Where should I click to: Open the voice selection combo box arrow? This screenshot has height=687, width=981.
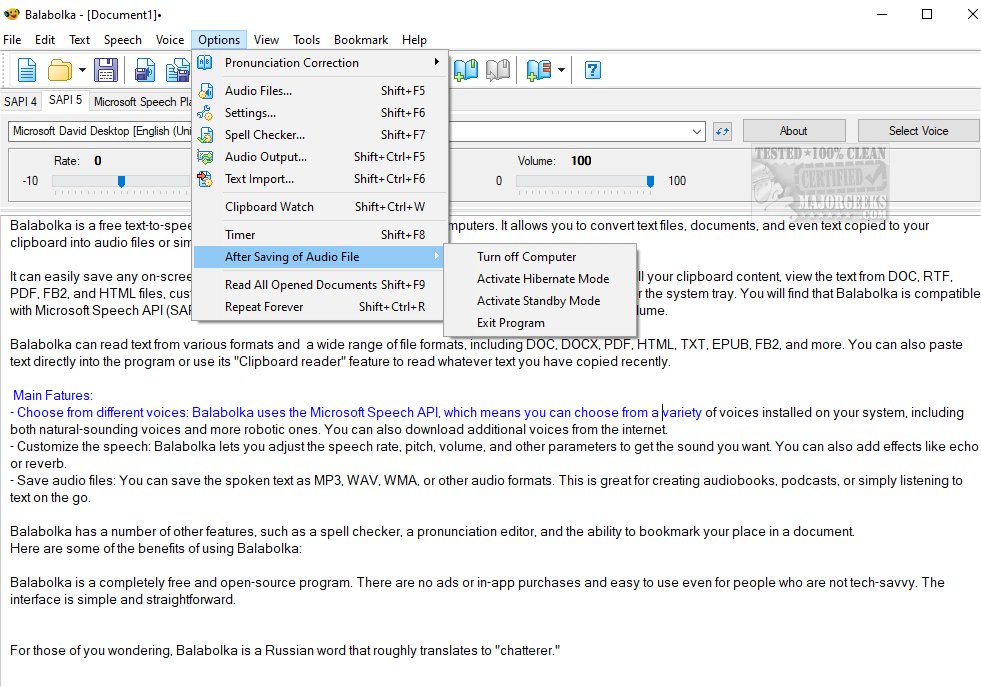tap(696, 131)
